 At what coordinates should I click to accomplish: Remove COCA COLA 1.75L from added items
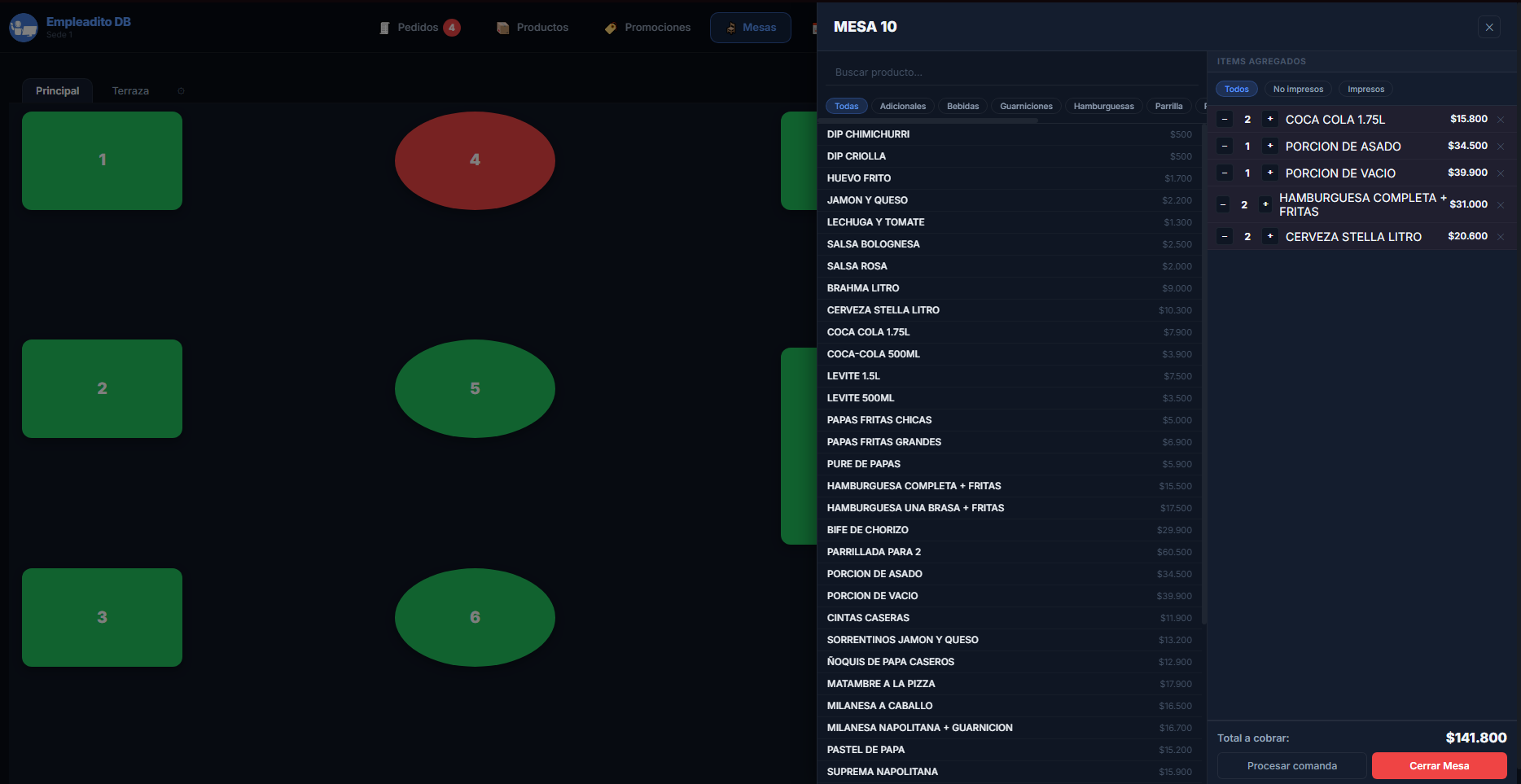click(1500, 120)
